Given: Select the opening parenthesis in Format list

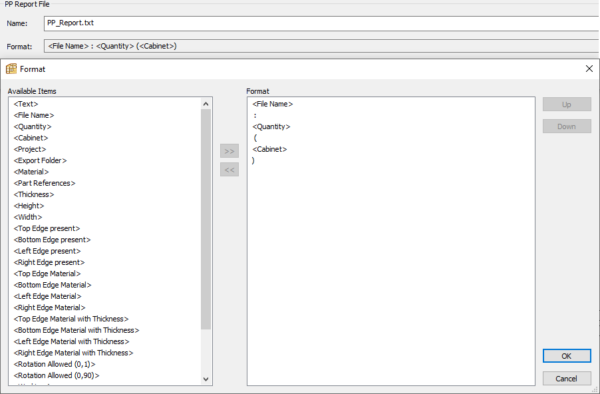Looking at the screenshot, I should pos(255,138).
